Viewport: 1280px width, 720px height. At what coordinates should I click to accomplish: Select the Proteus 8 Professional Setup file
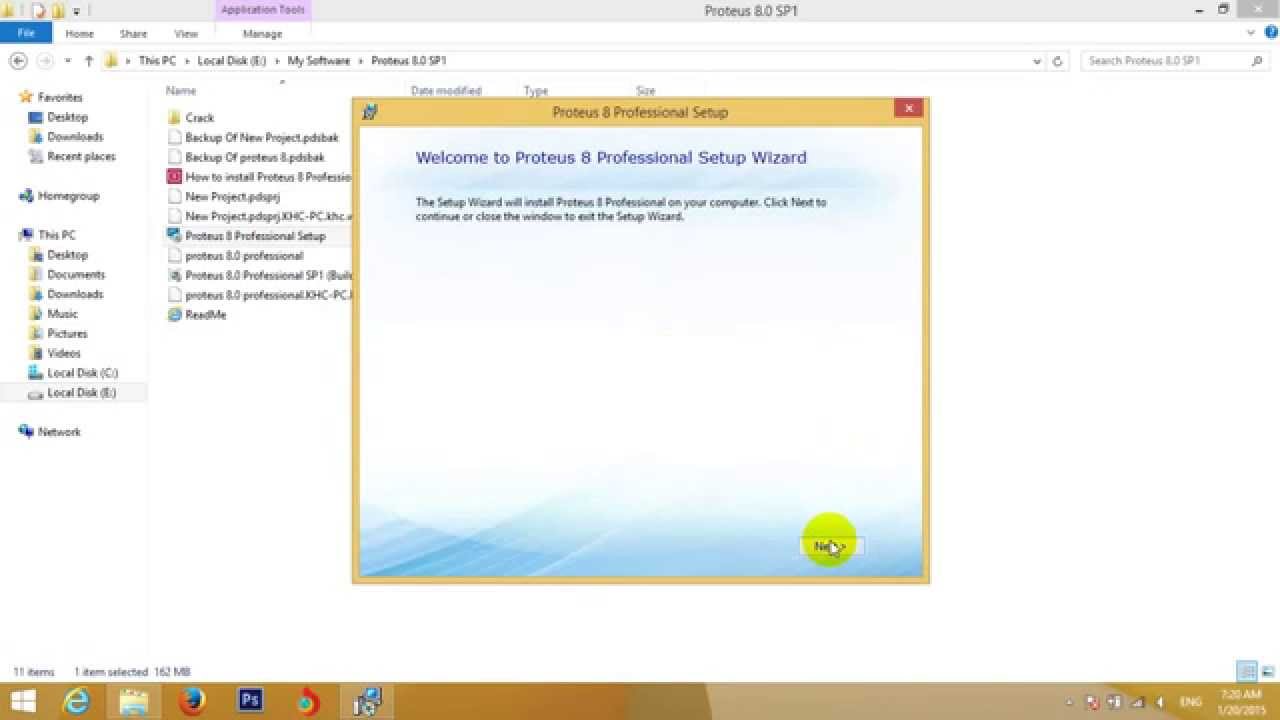(x=255, y=236)
